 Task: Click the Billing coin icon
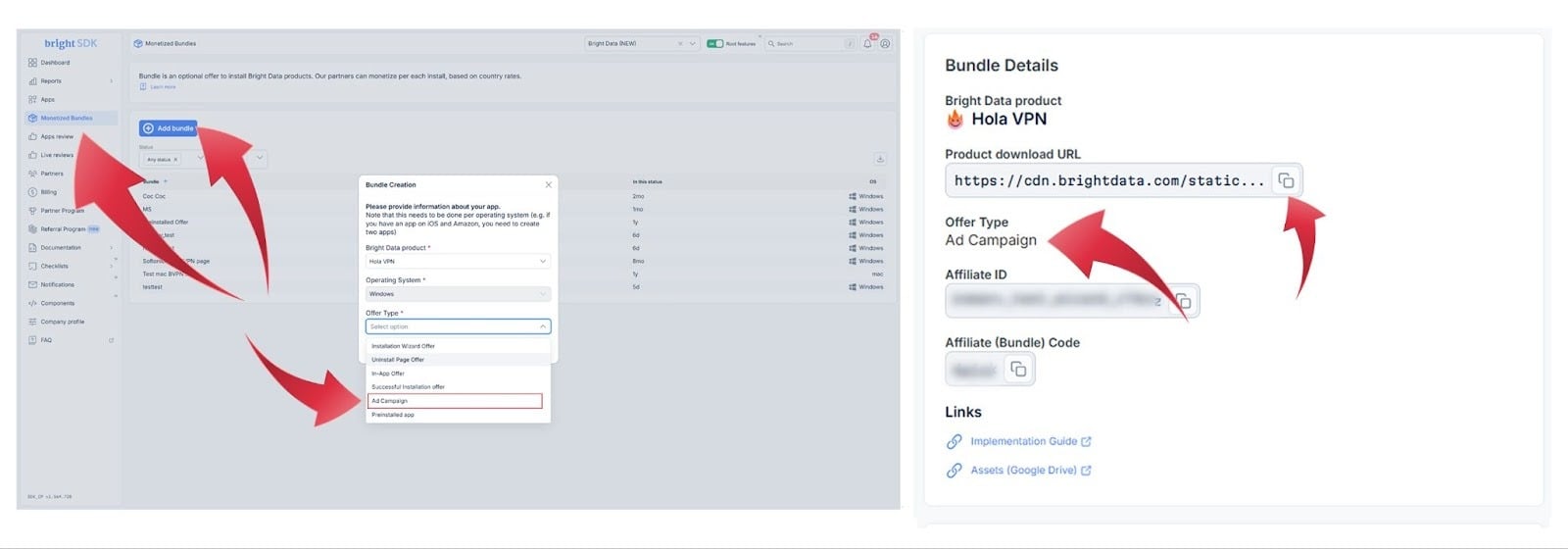pos(32,192)
